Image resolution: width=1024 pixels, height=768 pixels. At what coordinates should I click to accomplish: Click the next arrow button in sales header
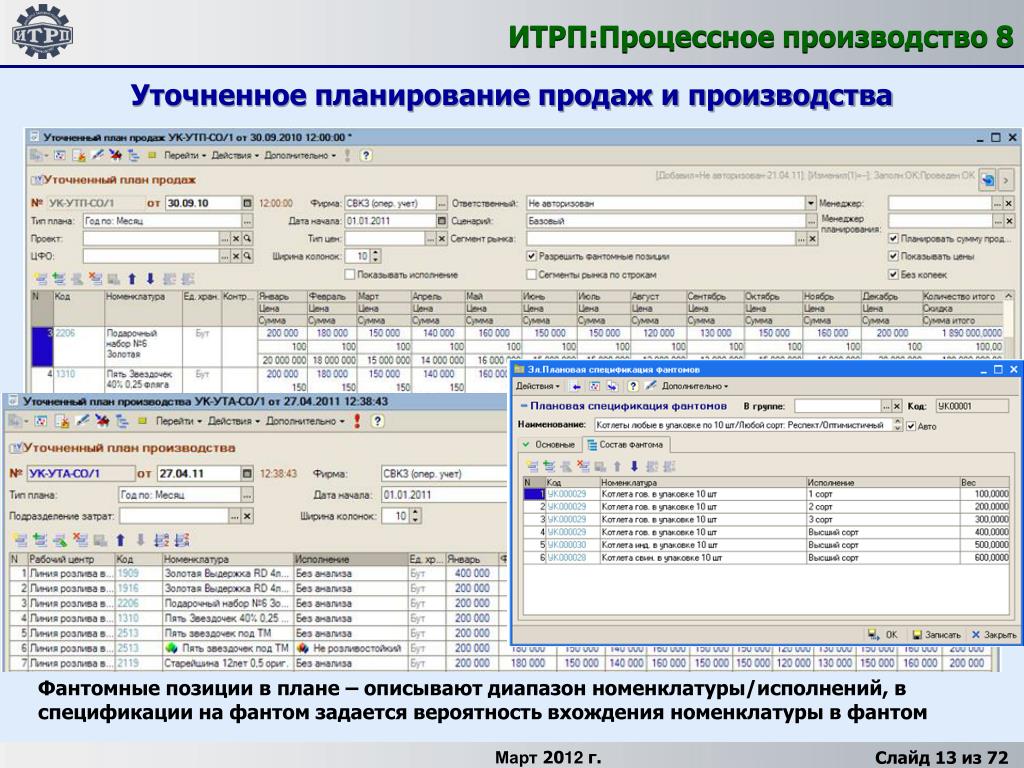(1006, 179)
